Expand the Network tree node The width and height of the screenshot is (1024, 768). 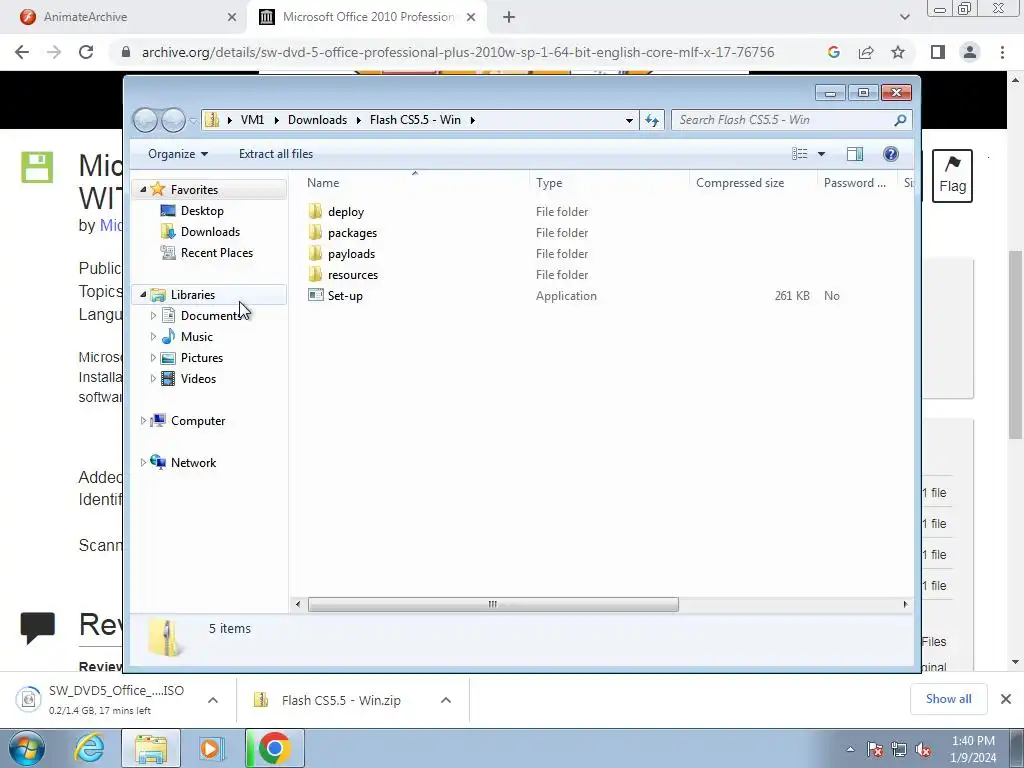pos(143,462)
